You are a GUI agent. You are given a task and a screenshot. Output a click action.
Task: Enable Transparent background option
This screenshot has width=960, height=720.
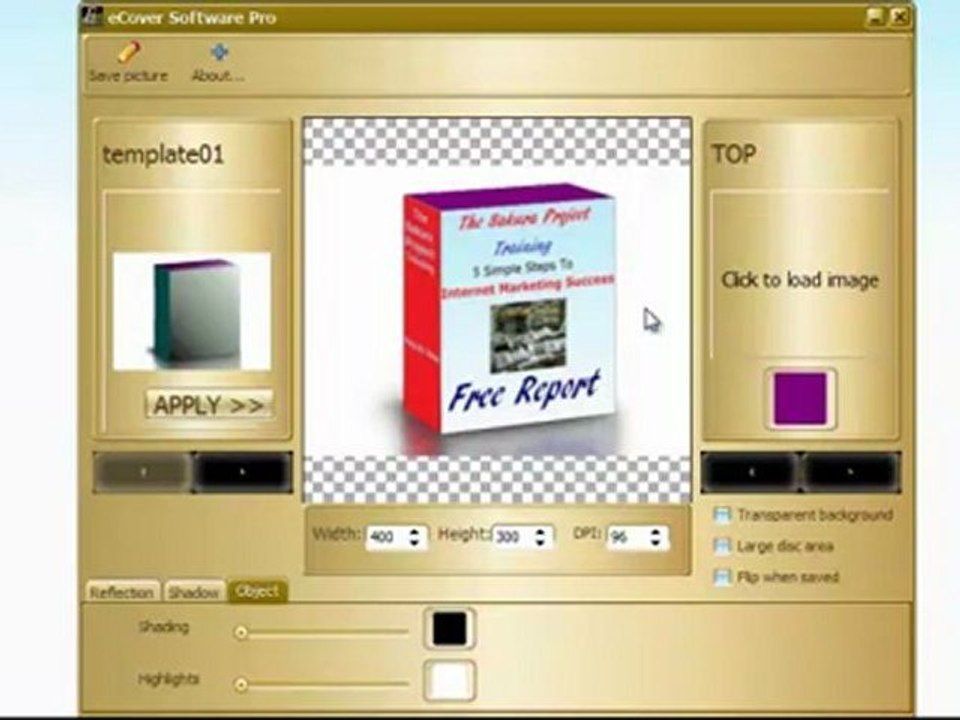(722, 514)
